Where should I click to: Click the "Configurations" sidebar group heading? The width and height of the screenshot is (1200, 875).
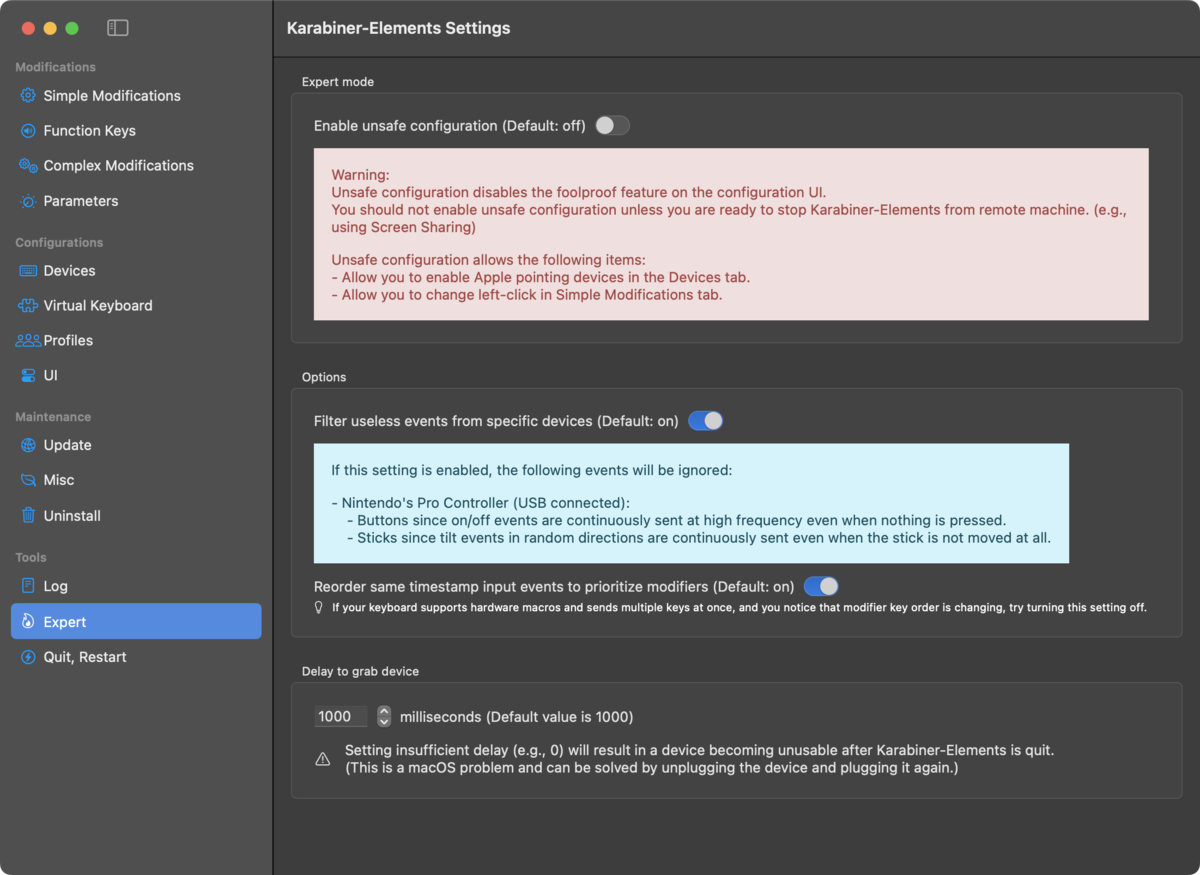[x=59, y=242]
